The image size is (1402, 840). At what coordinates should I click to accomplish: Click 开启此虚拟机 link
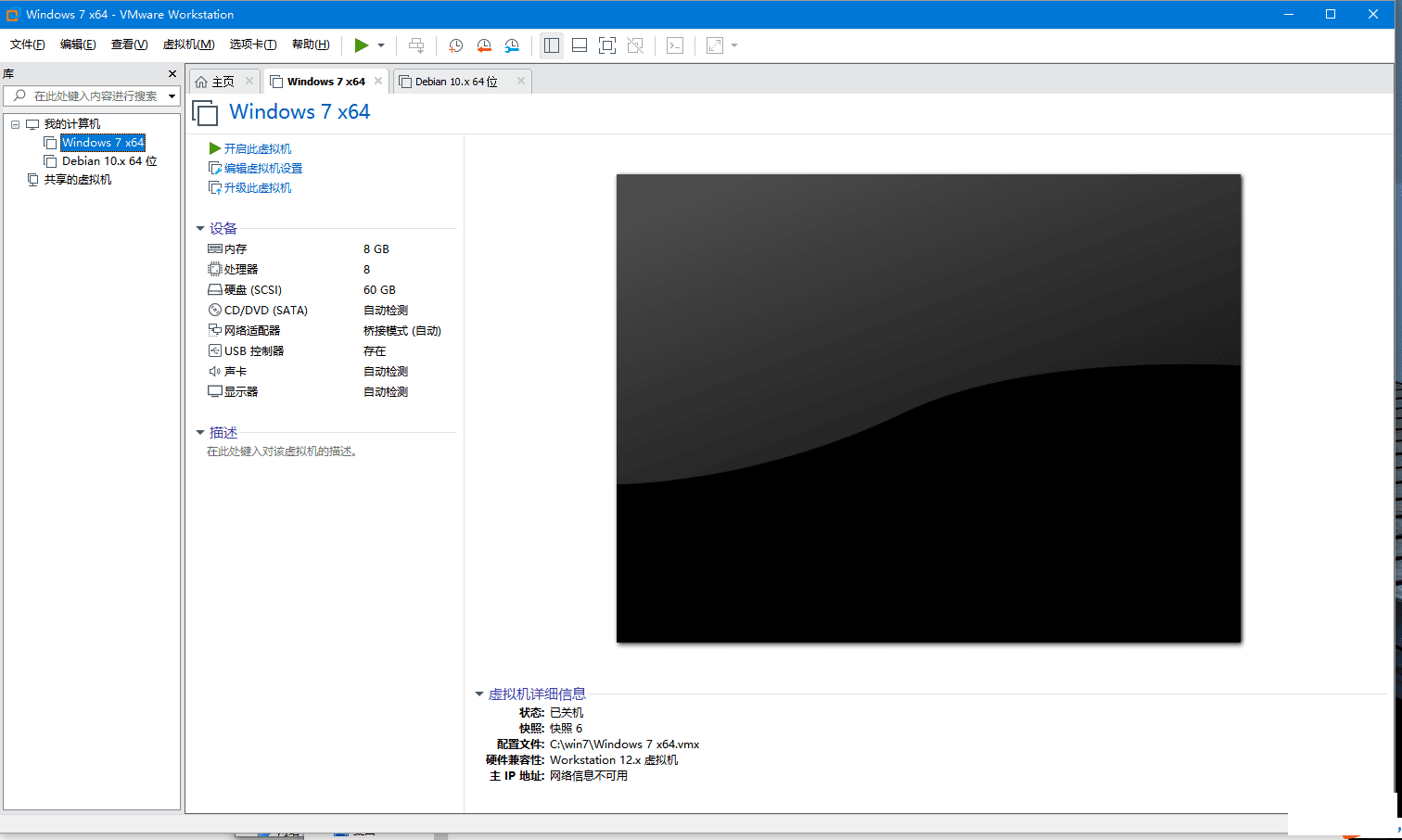[258, 148]
